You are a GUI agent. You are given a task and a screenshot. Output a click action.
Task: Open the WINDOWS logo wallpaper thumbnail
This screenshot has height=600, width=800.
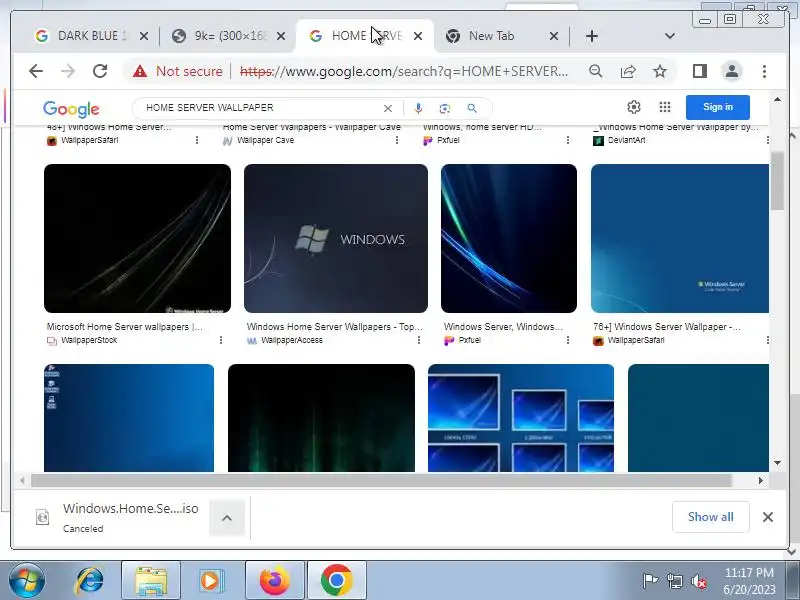tap(336, 238)
